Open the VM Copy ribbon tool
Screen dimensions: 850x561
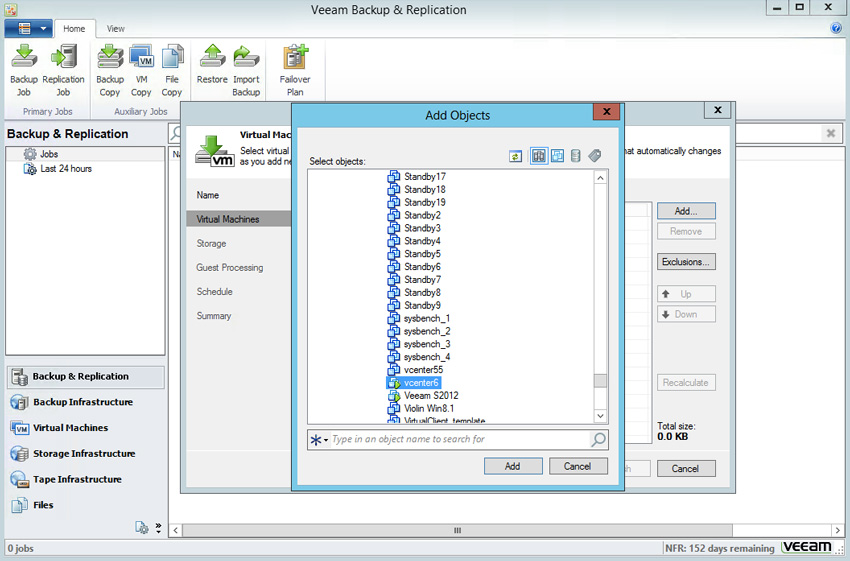141,71
